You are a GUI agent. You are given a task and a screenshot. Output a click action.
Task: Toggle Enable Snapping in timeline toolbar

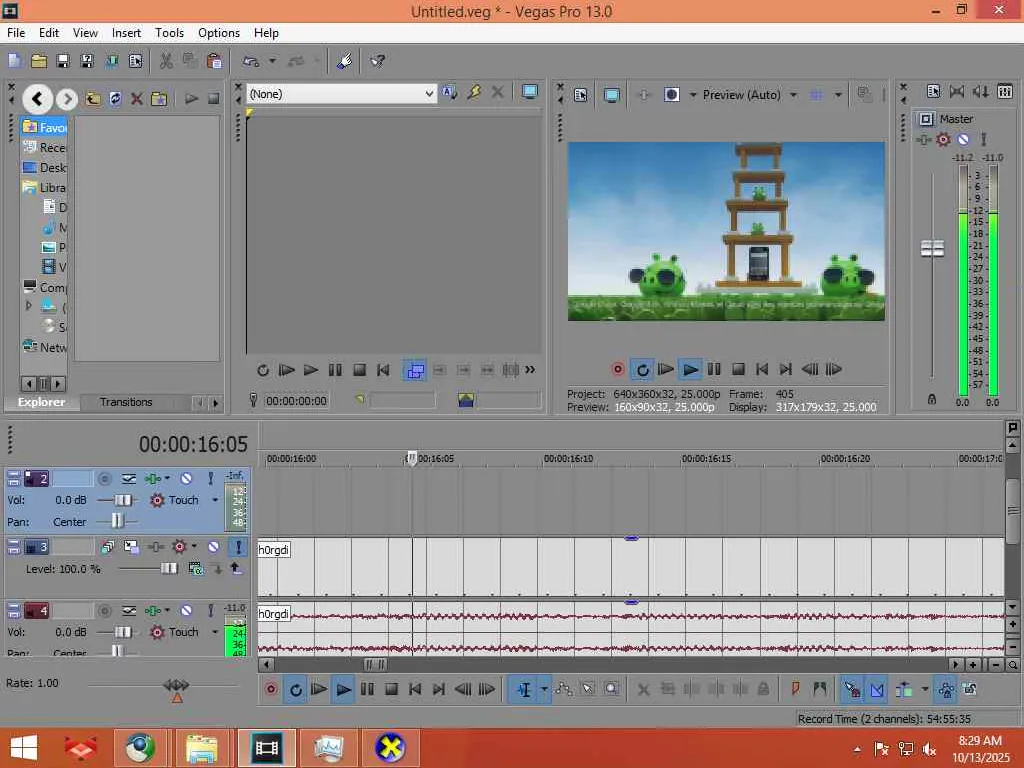[x=852, y=689]
